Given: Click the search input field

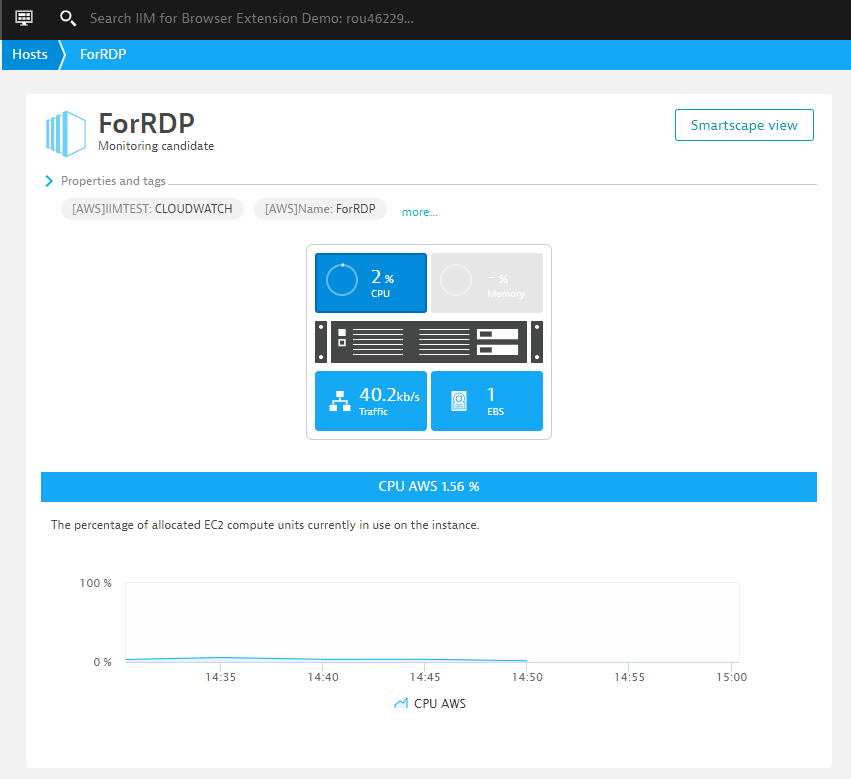Looking at the screenshot, I should tap(251, 18).
